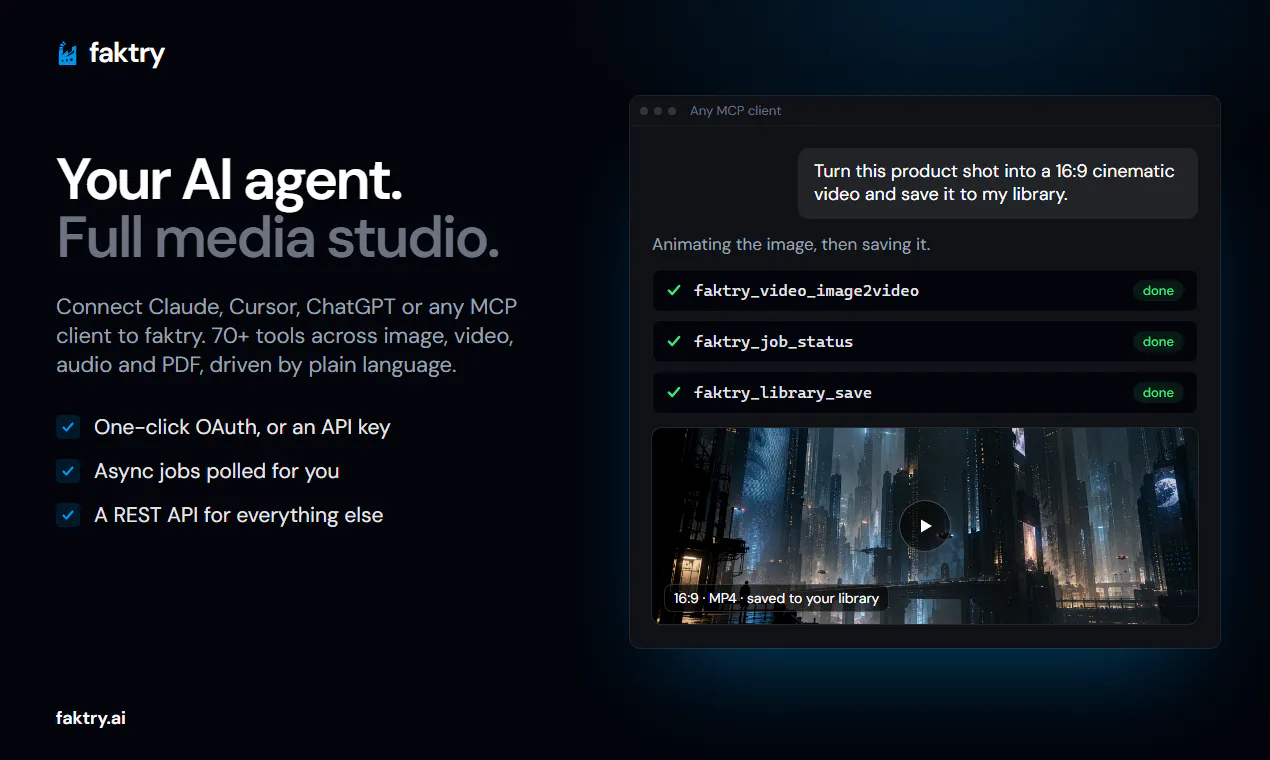Image resolution: width=1270 pixels, height=760 pixels.
Task: Click the done badge for faktry_library_save
Action: (x=1158, y=393)
